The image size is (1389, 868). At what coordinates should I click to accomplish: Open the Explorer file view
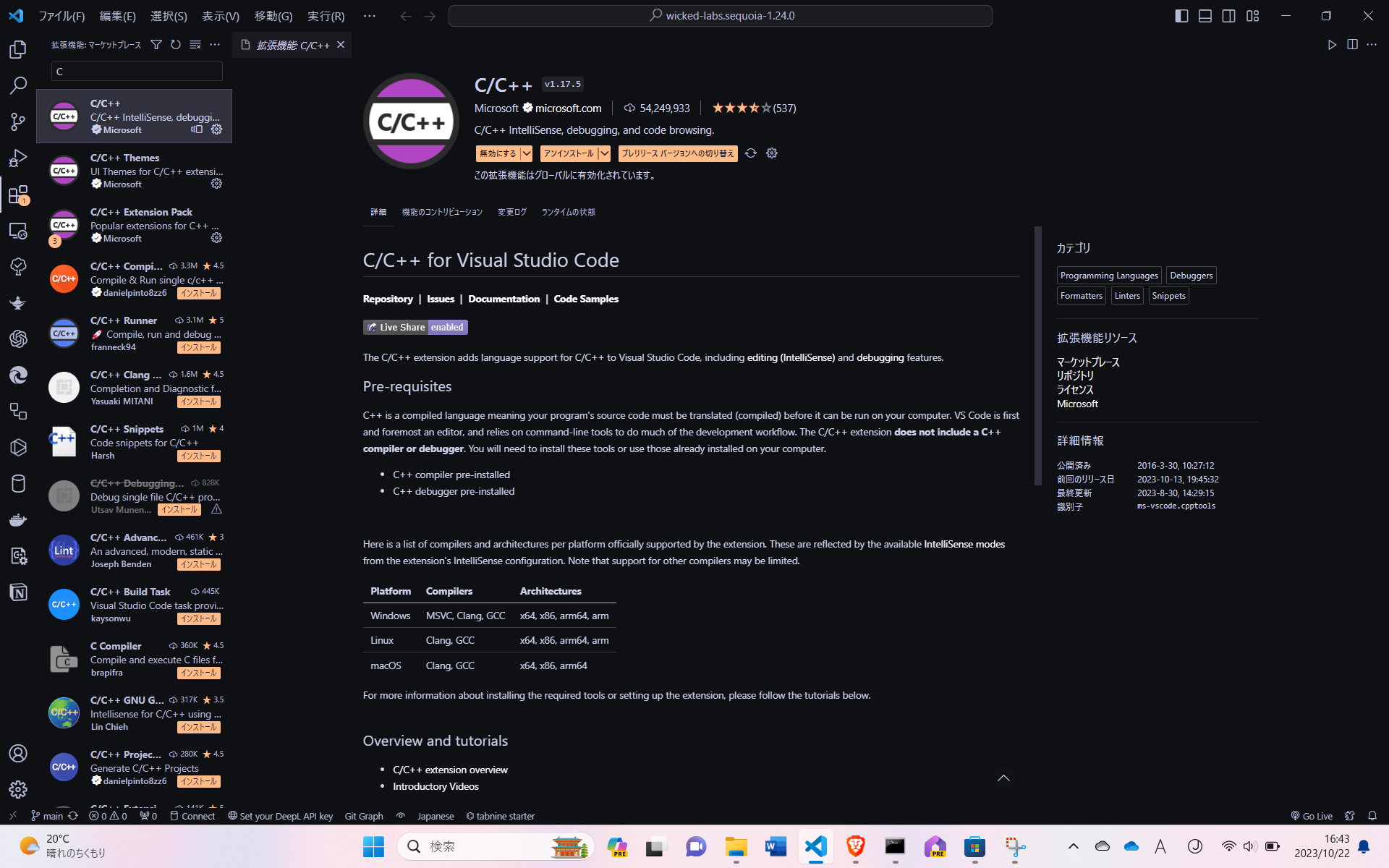coord(18,49)
